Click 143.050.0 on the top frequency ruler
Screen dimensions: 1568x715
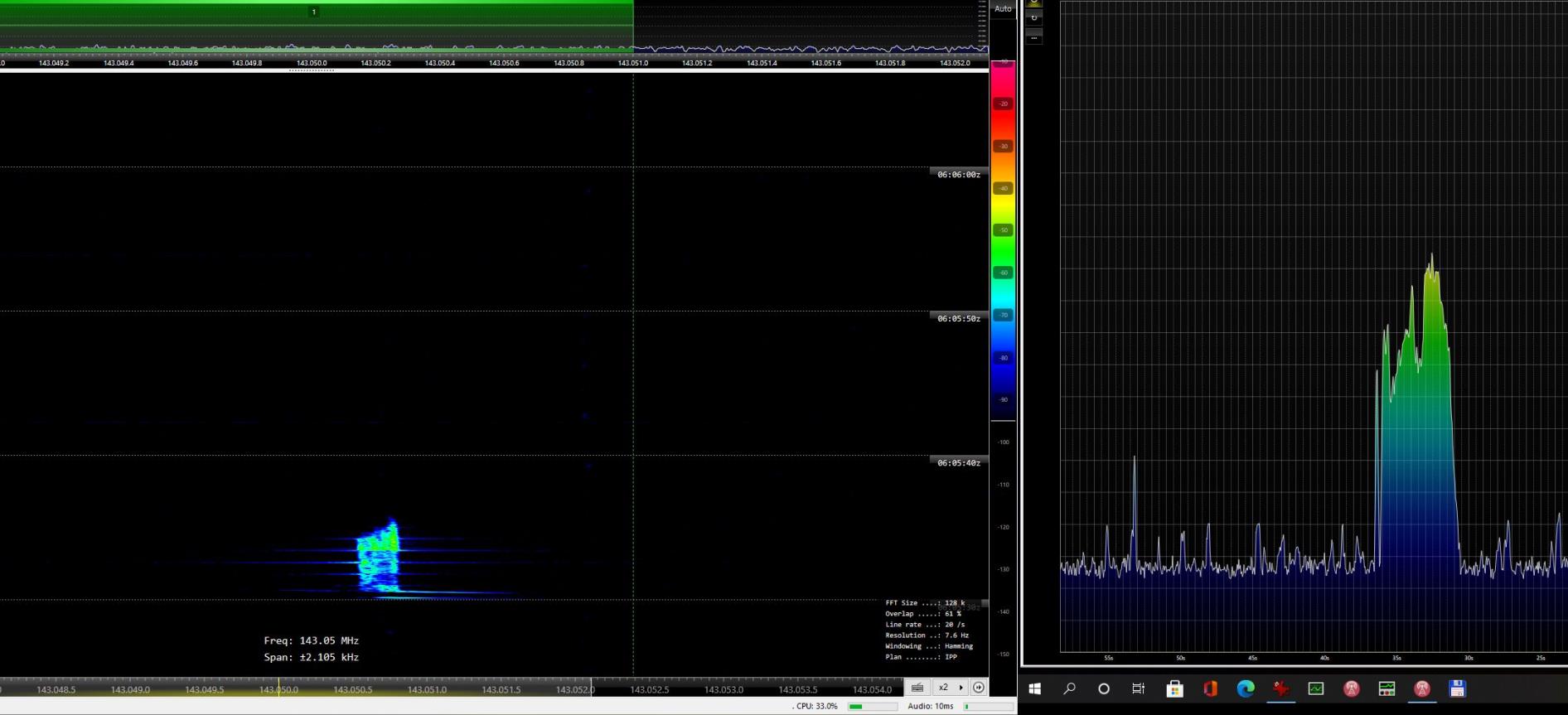click(x=312, y=63)
